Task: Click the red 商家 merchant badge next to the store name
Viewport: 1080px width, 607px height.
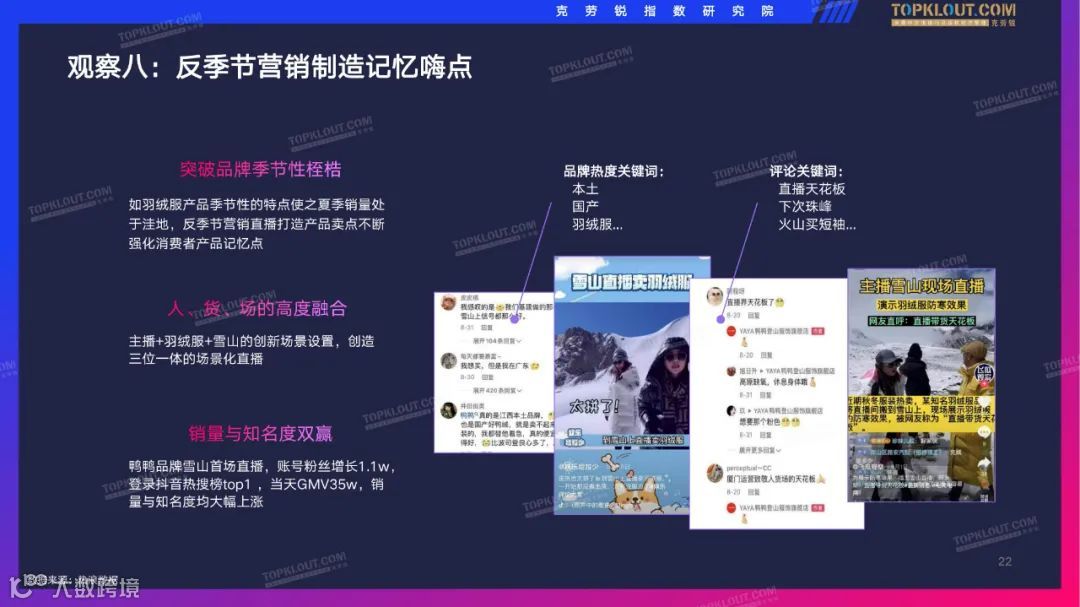Action: tap(818, 331)
